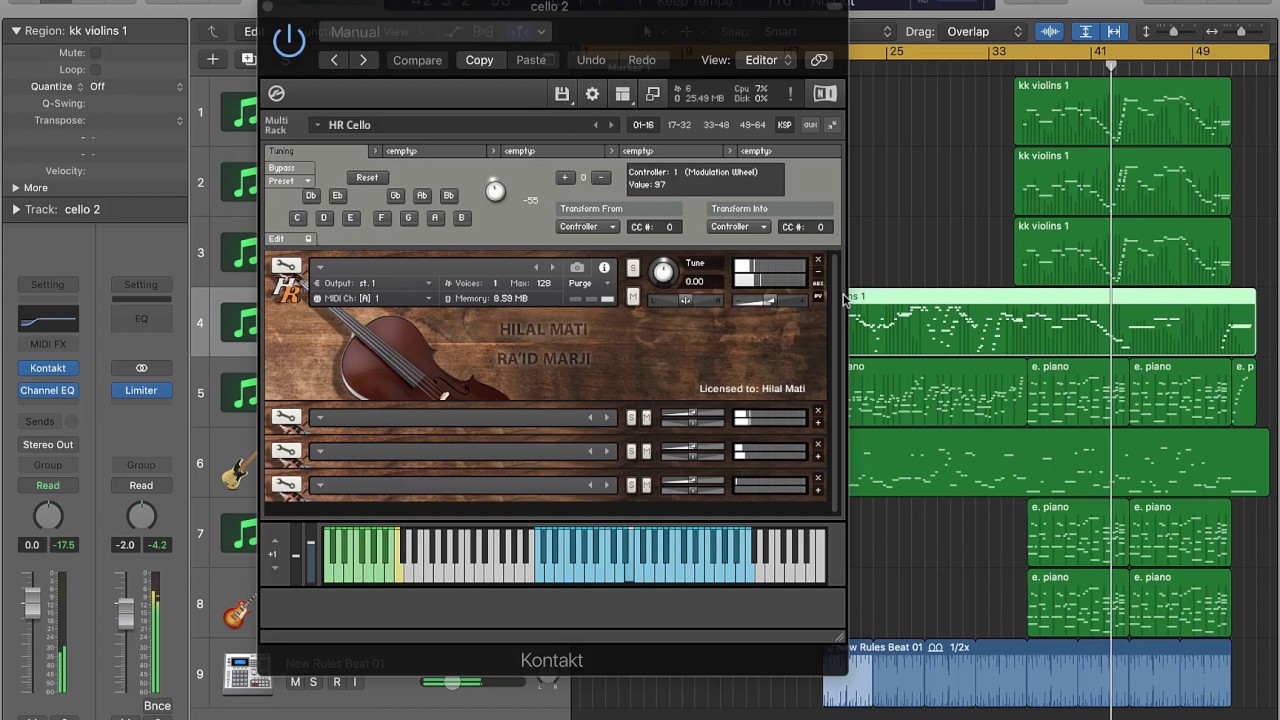This screenshot has width=1280, height=720.
Task: Toggle the Db note tuning button
Action: tap(311, 196)
